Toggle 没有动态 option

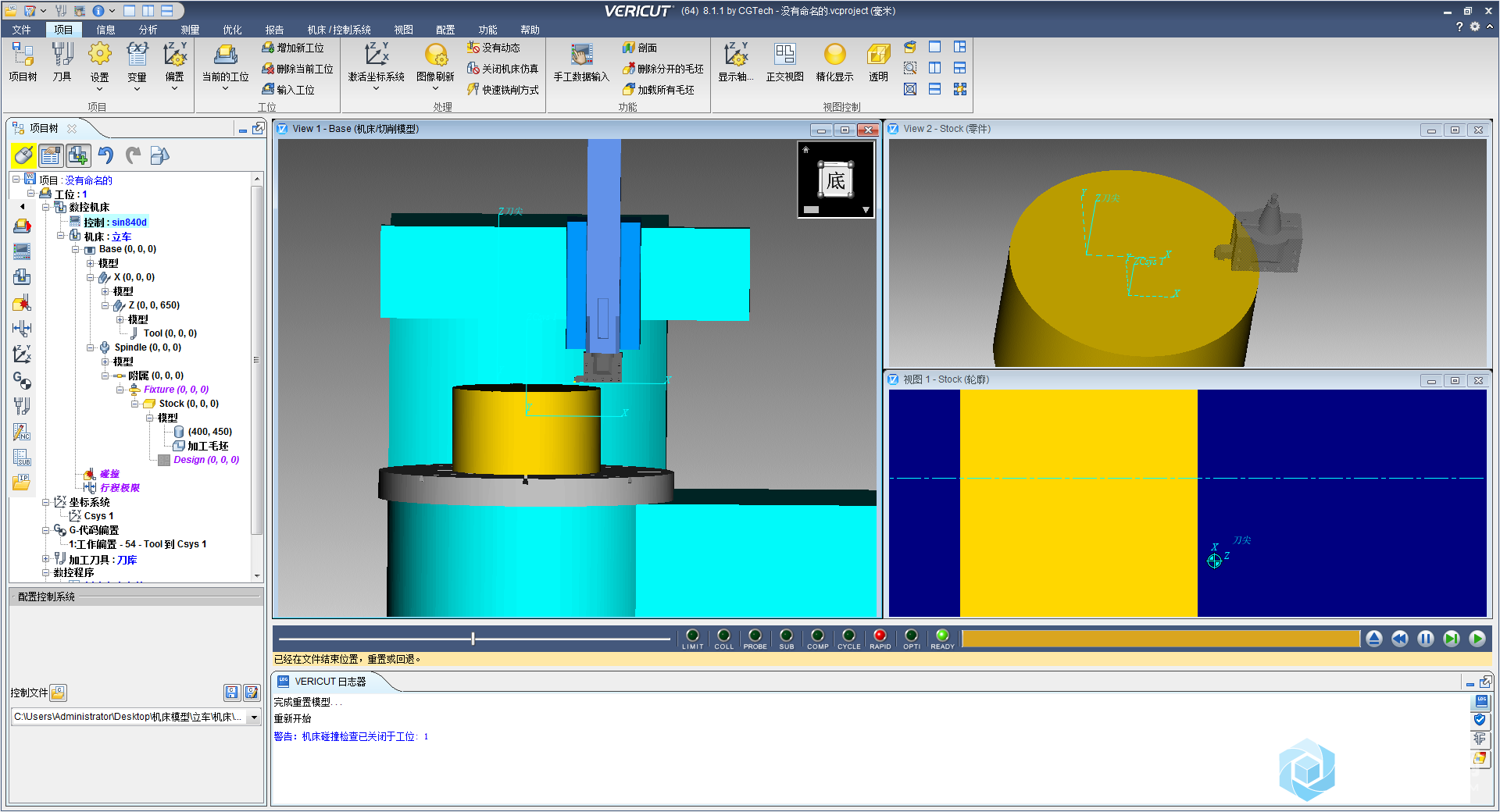[493, 48]
